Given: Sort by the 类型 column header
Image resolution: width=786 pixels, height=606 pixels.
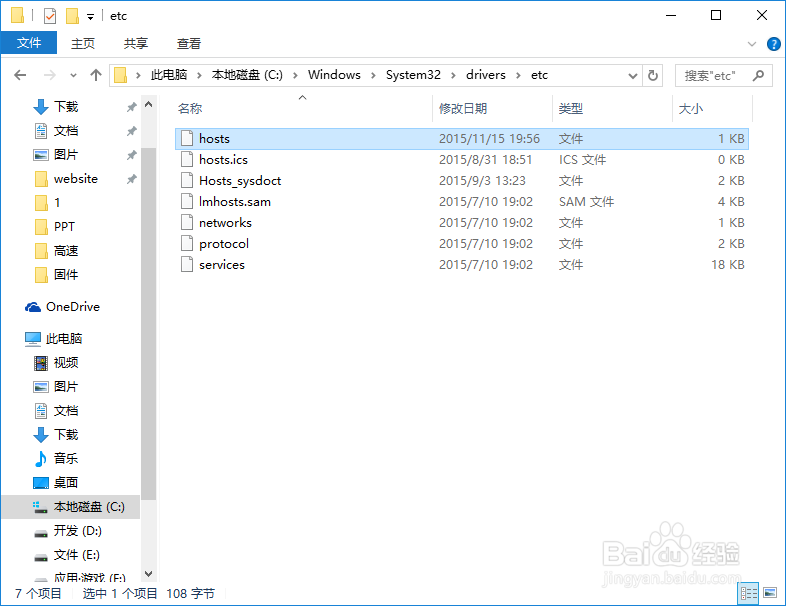Looking at the screenshot, I should click(x=613, y=108).
